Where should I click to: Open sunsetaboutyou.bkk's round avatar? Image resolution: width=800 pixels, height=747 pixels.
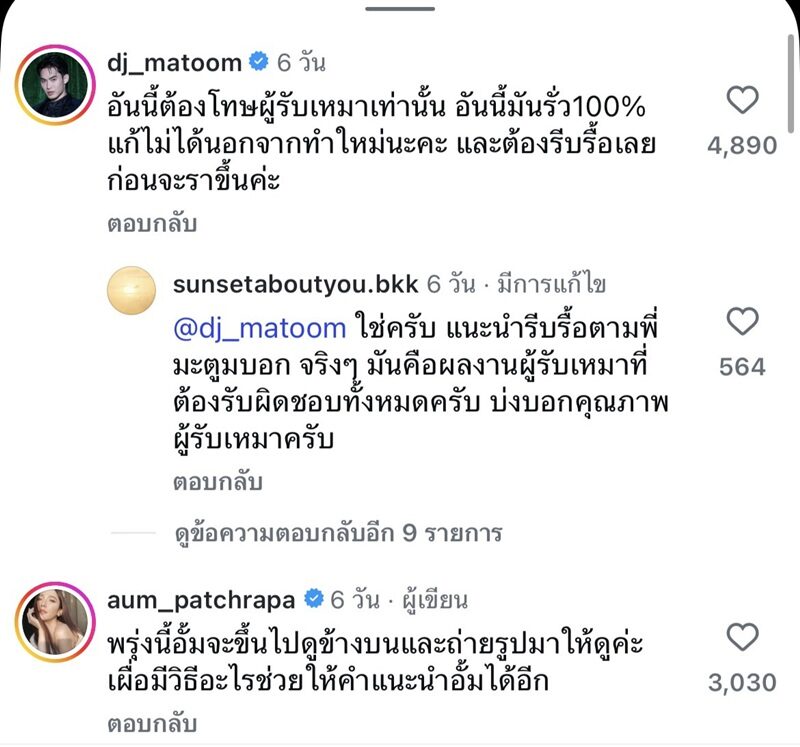(132, 290)
